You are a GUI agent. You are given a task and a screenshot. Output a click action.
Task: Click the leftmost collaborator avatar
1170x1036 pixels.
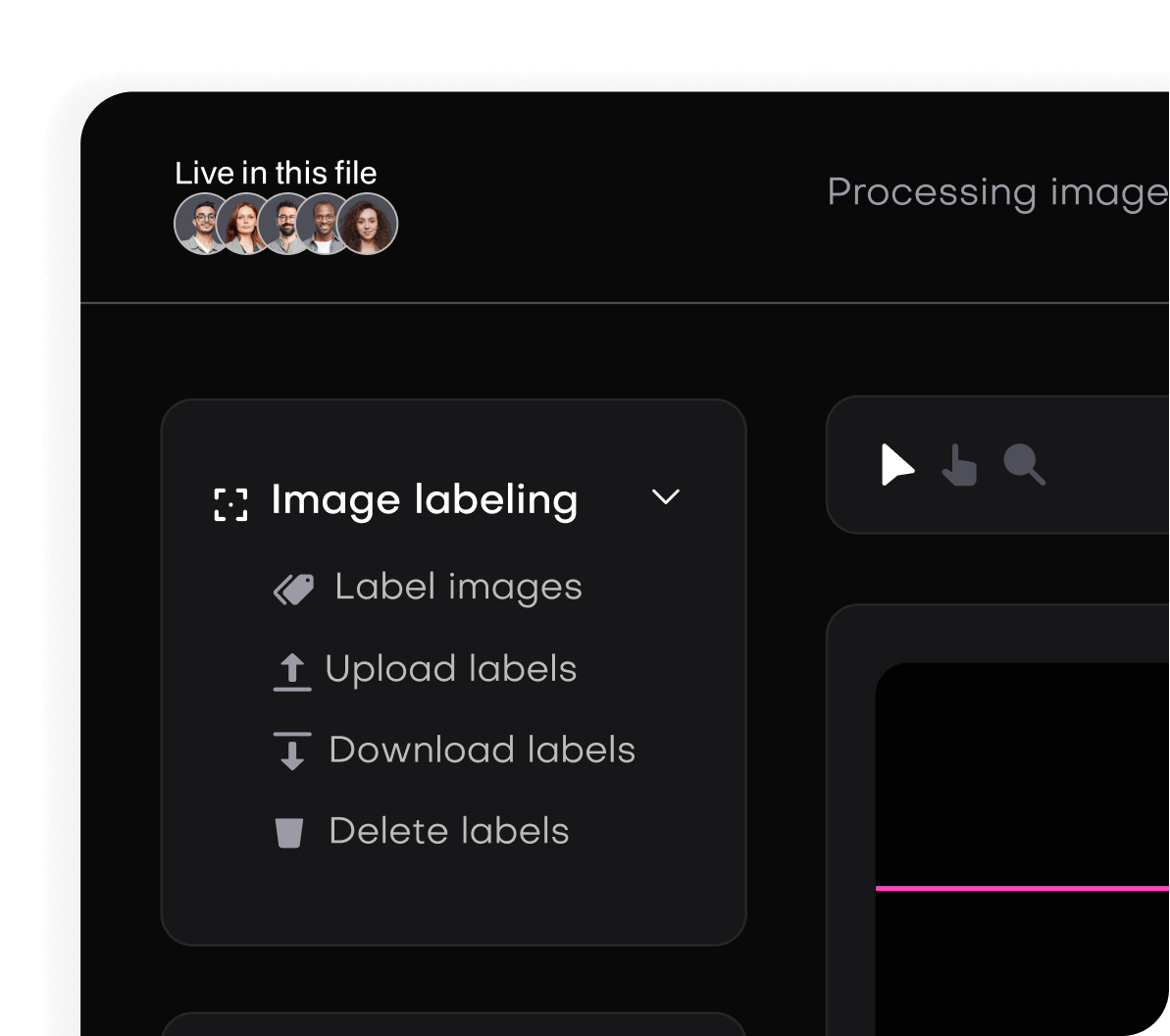(x=201, y=224)
